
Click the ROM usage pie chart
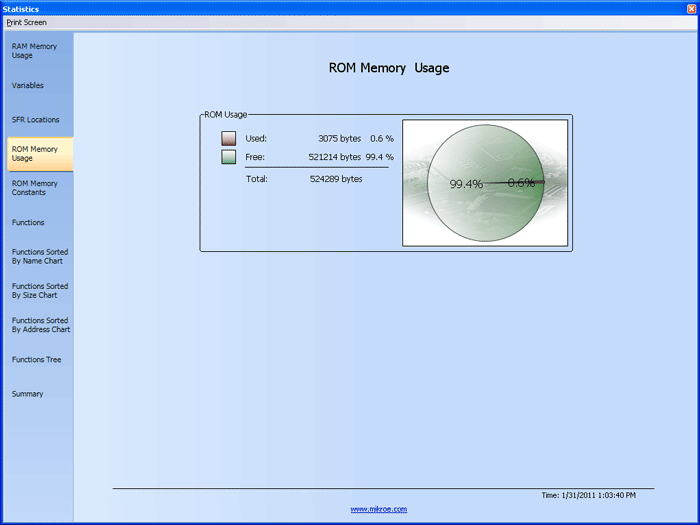[x=485, y=183]
